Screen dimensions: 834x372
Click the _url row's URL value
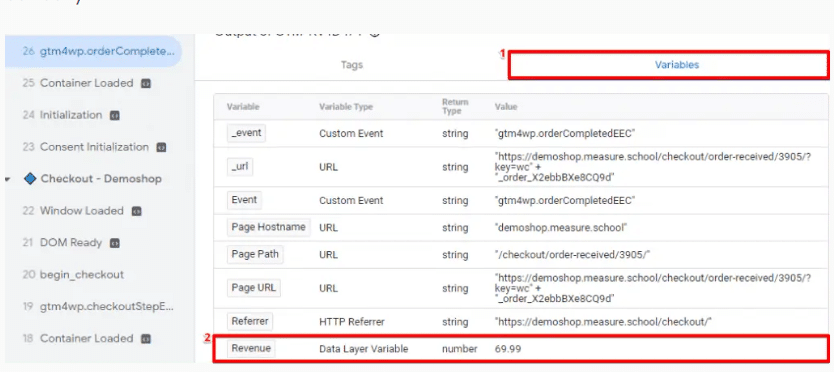tap(653, 167)
